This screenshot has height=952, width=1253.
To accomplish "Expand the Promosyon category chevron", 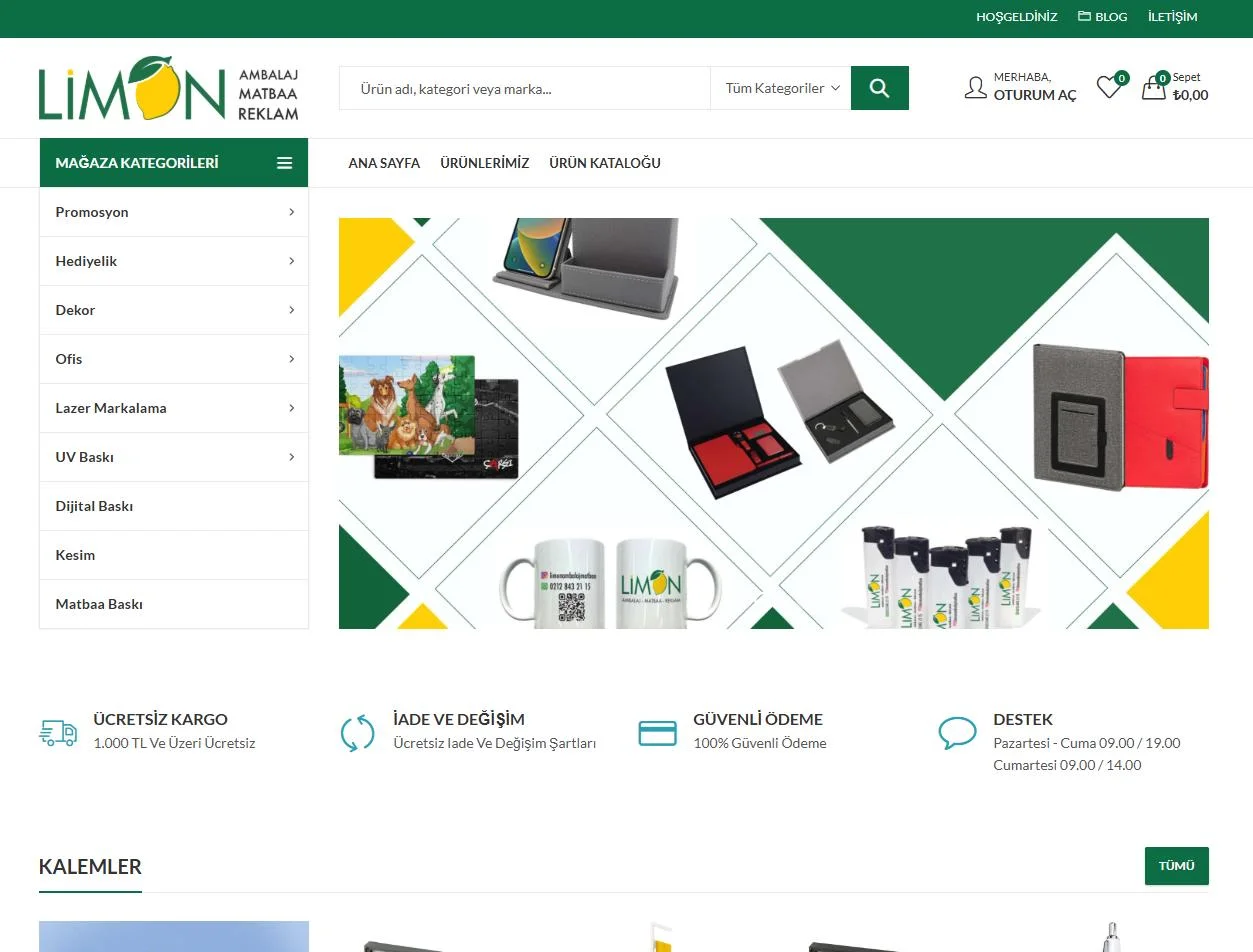I will (291, 212).
